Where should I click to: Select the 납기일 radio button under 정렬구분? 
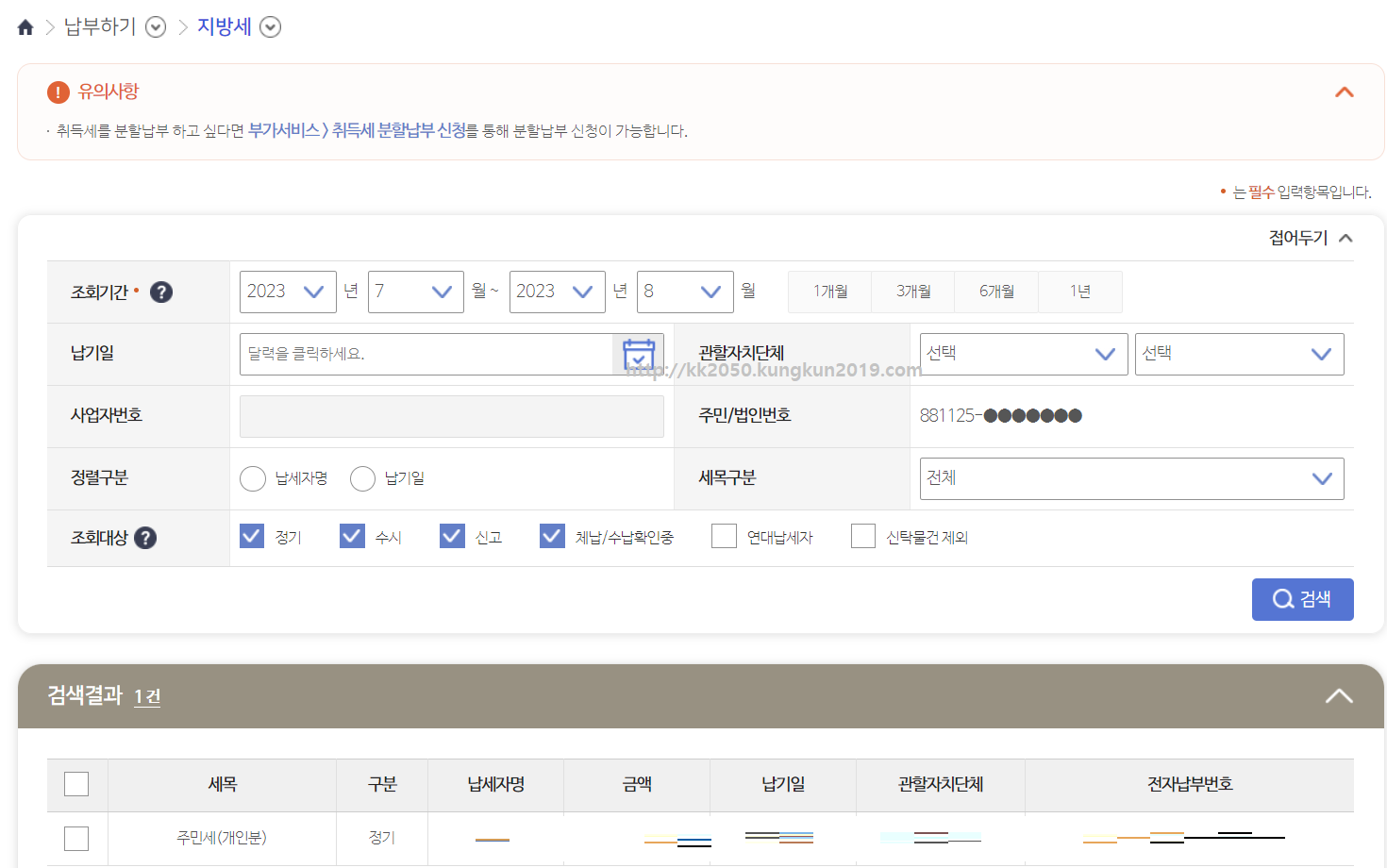point(362,478)
